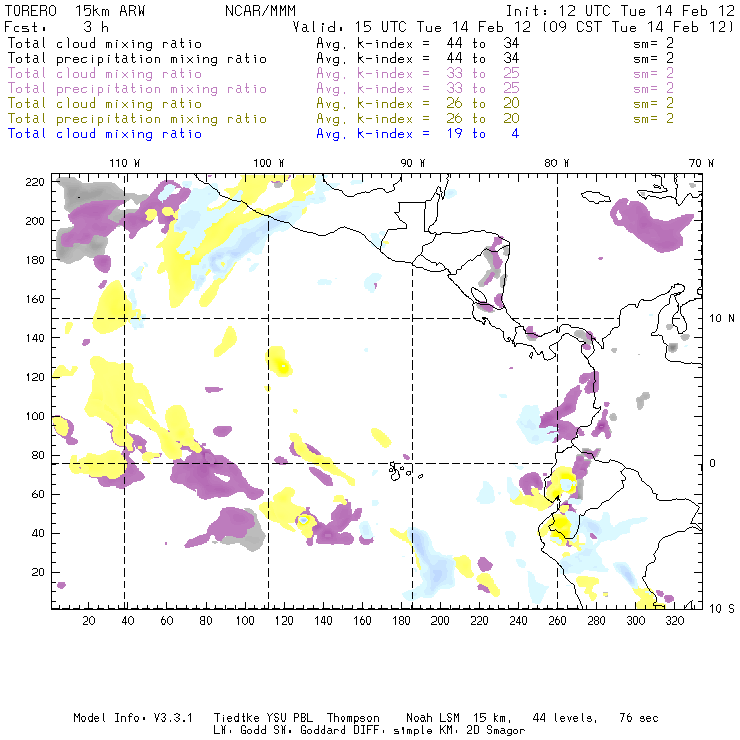Click olive "Total precipitation mixing ratio" legend entry
The image size is (740, 740).
(x=137, y=119)
